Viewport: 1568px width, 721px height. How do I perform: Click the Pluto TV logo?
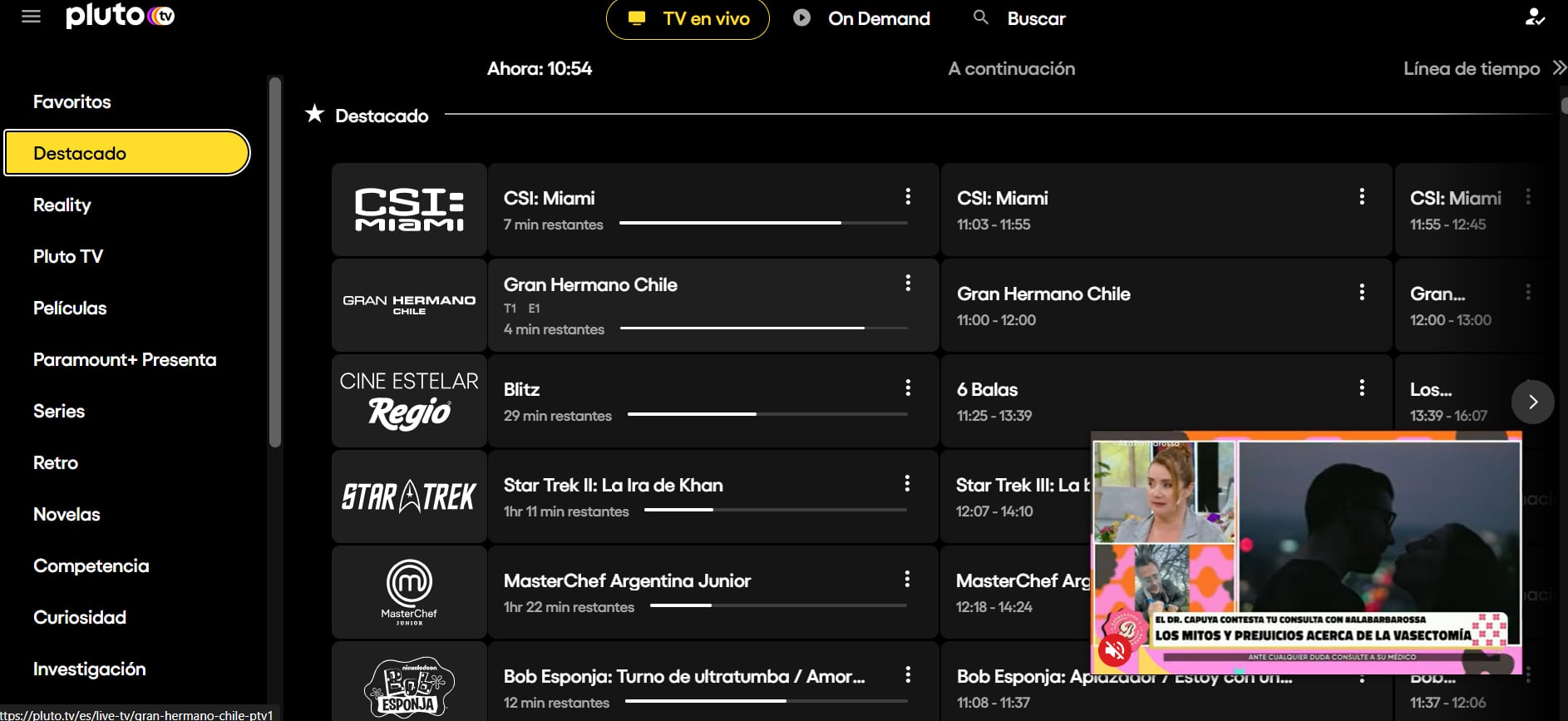coord(121,16)
